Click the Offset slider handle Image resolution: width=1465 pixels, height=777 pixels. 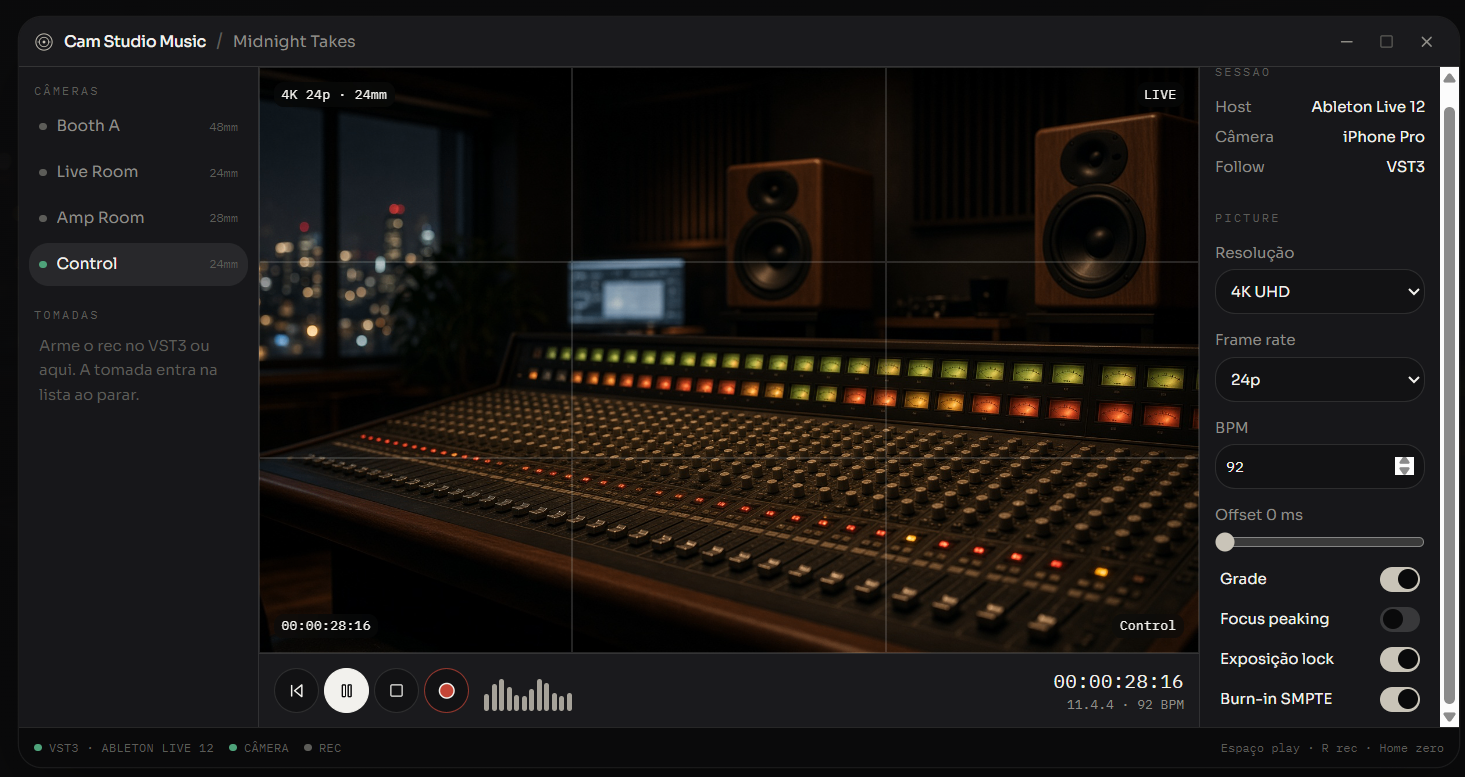click(1225, 542)
